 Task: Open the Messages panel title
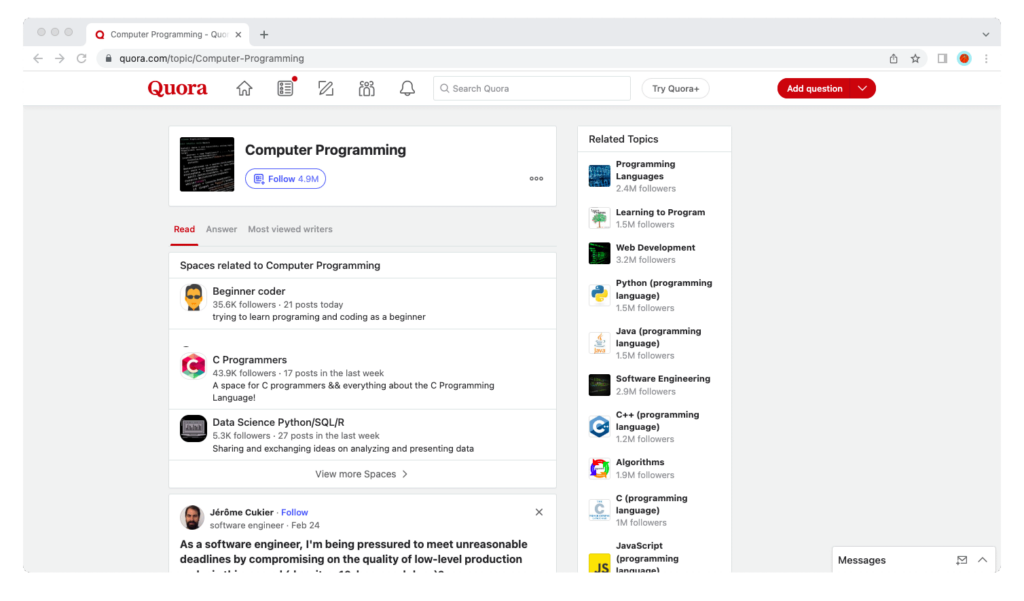point(861,560)
